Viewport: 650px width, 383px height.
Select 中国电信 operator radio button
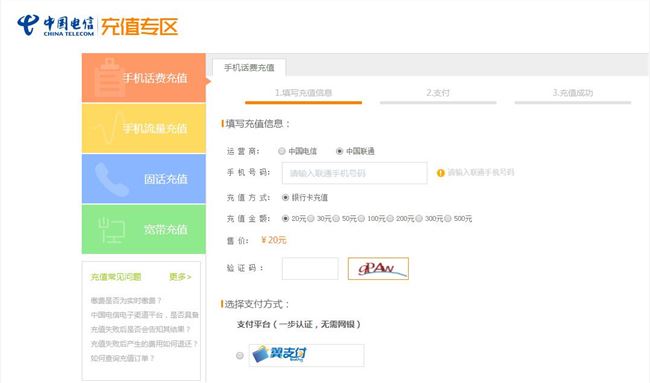click(x=282, y=151)
